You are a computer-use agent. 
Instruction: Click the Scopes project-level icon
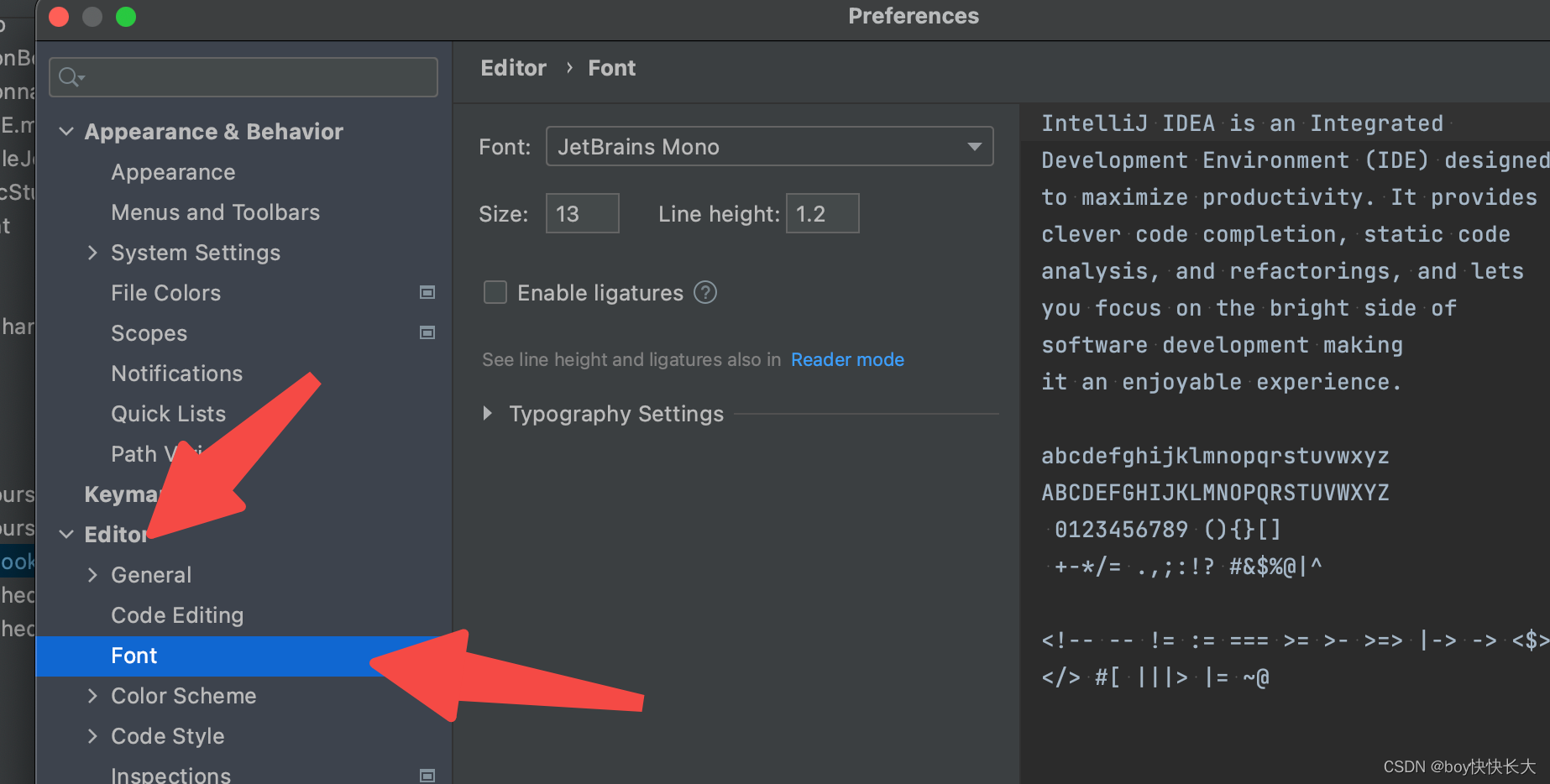[427, 333]
